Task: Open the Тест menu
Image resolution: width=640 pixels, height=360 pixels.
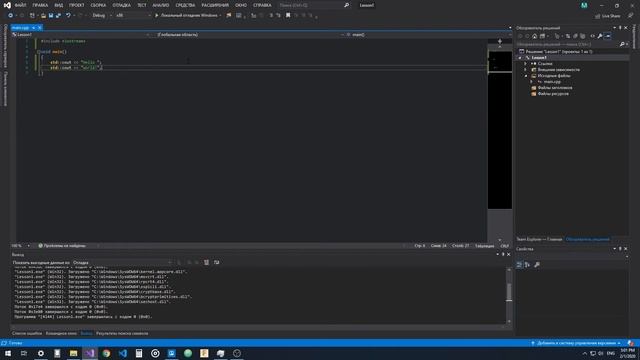Action: tap(142, 5)
